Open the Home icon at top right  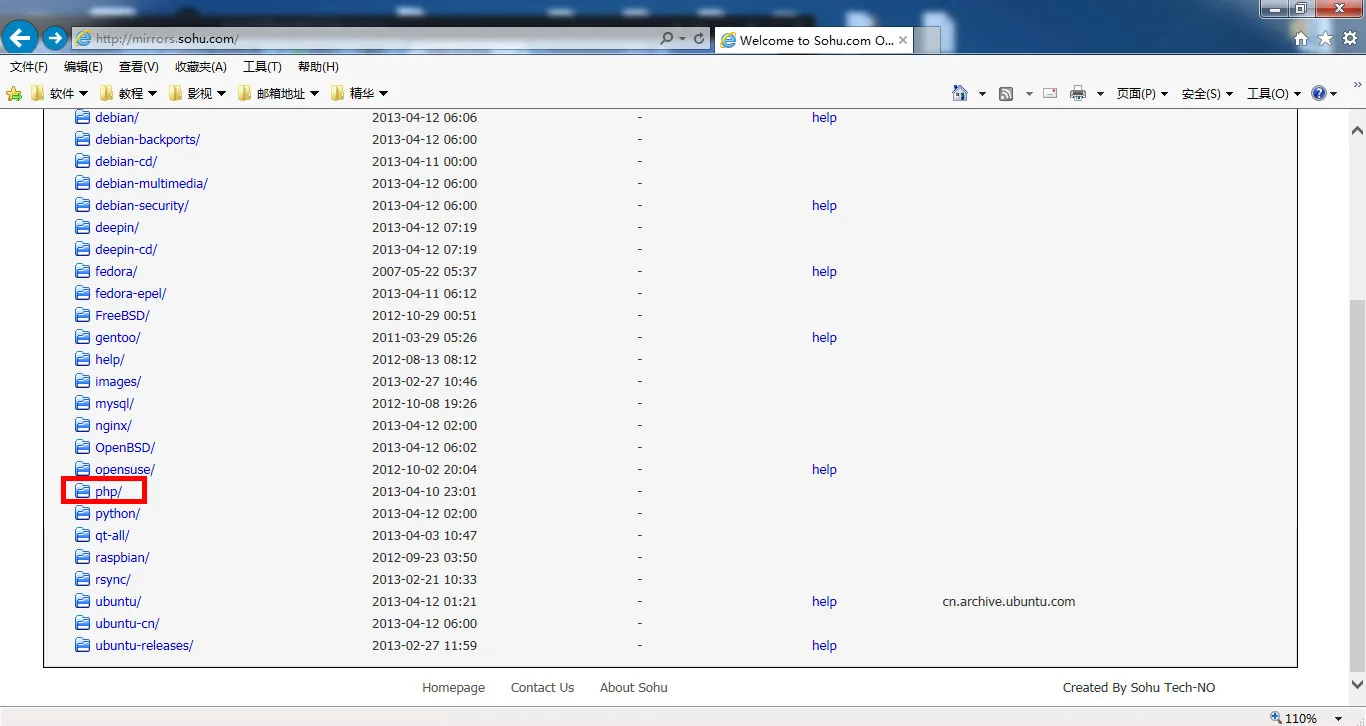[1301, 39]
